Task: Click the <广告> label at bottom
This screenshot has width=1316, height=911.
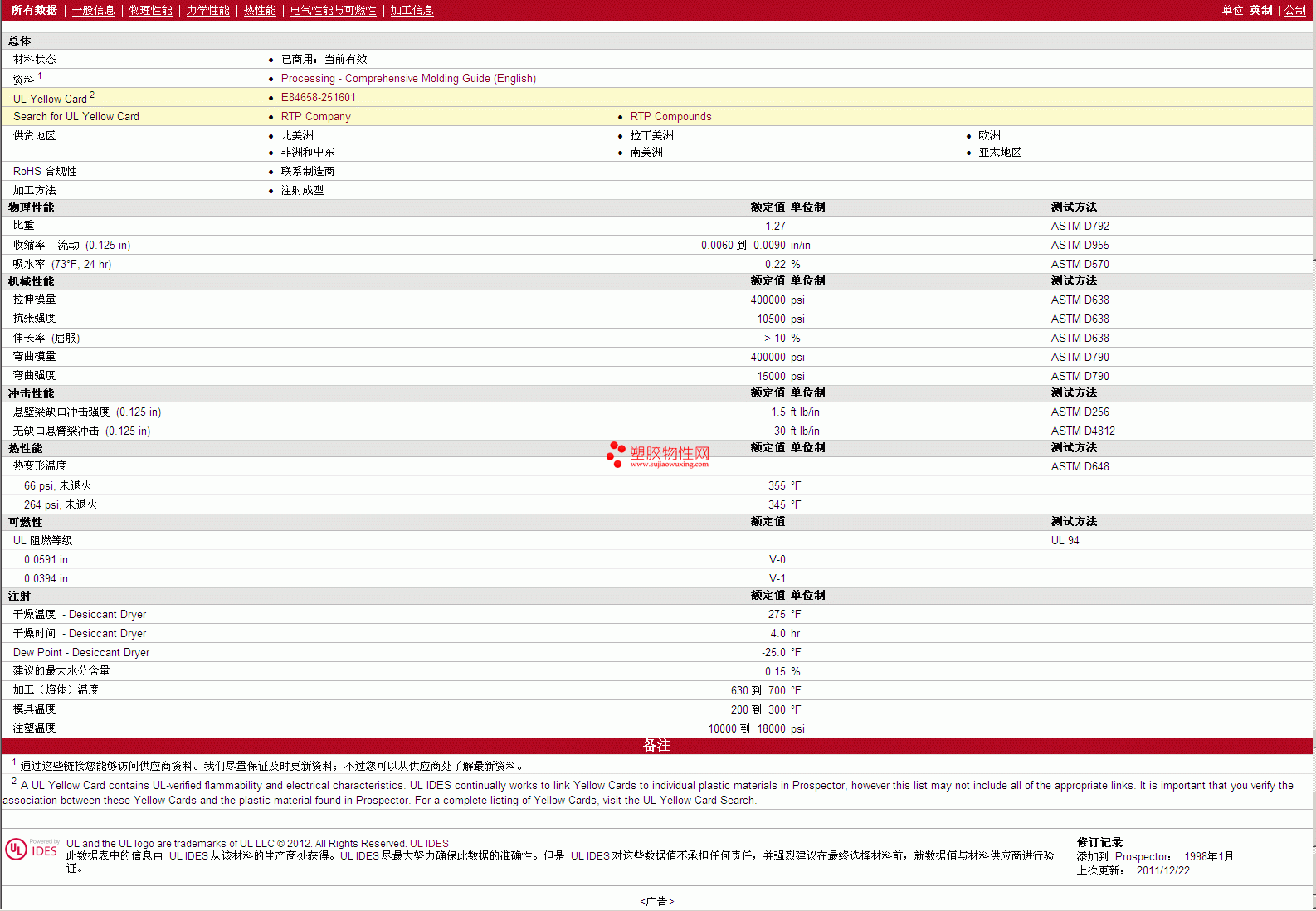Action: coord(657,901)
